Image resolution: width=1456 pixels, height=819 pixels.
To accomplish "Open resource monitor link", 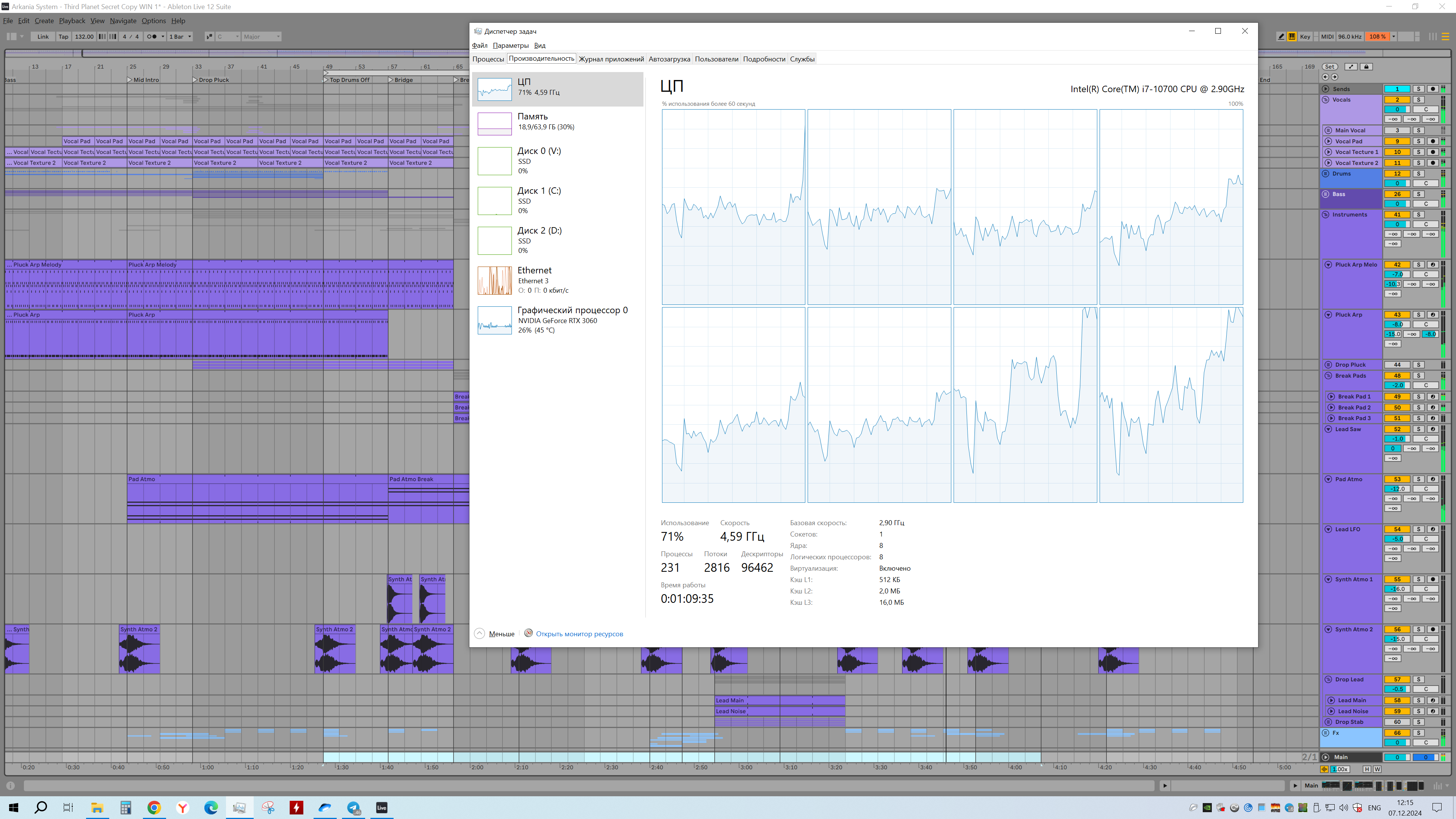I will point(579,634).
